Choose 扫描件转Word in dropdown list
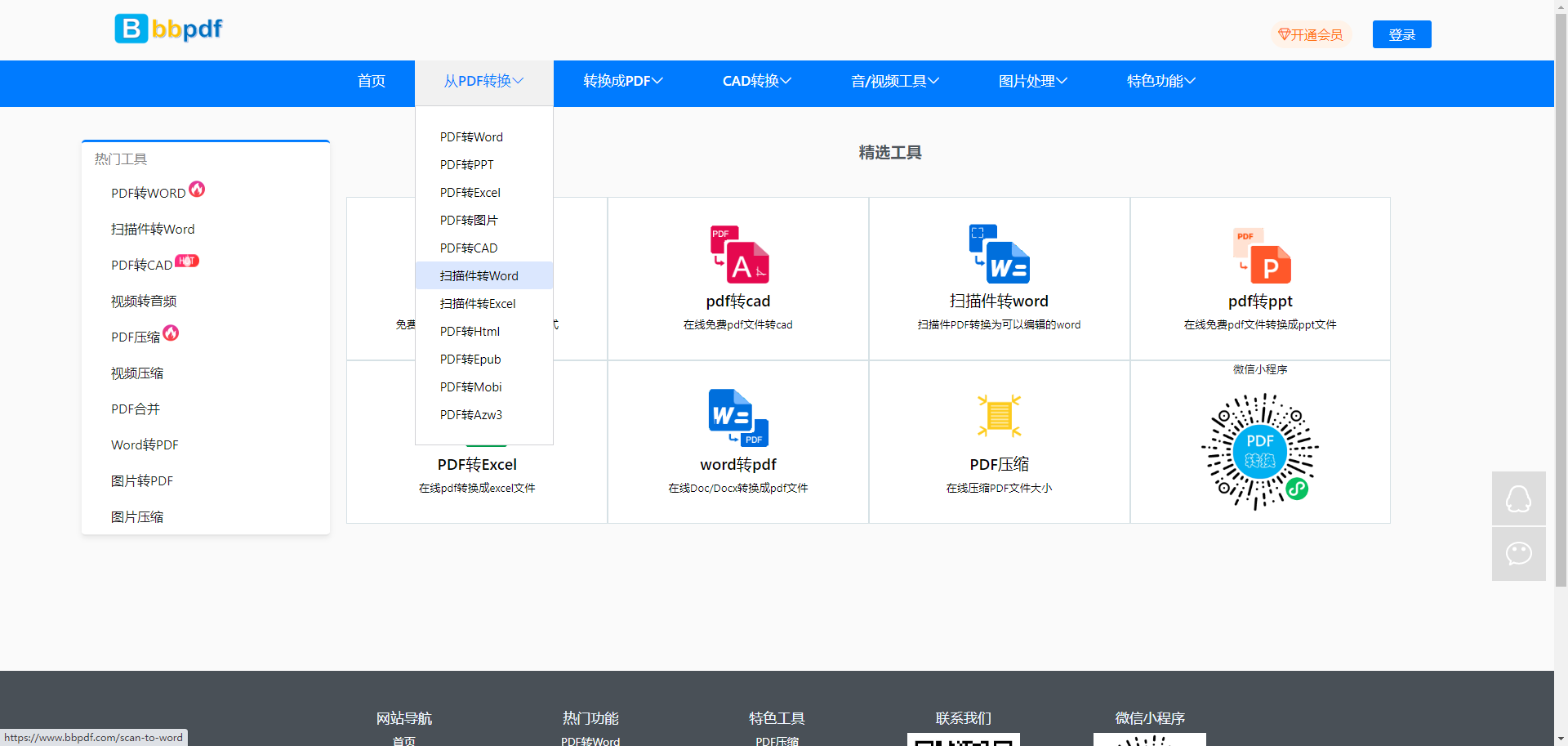The width and height of the screenshot is (1568, 746). pyautogui.click(x=484, y=275)
